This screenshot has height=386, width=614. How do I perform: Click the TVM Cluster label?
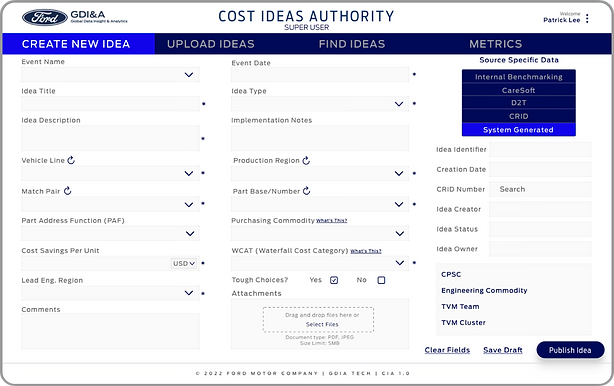(x=463, y=323)
